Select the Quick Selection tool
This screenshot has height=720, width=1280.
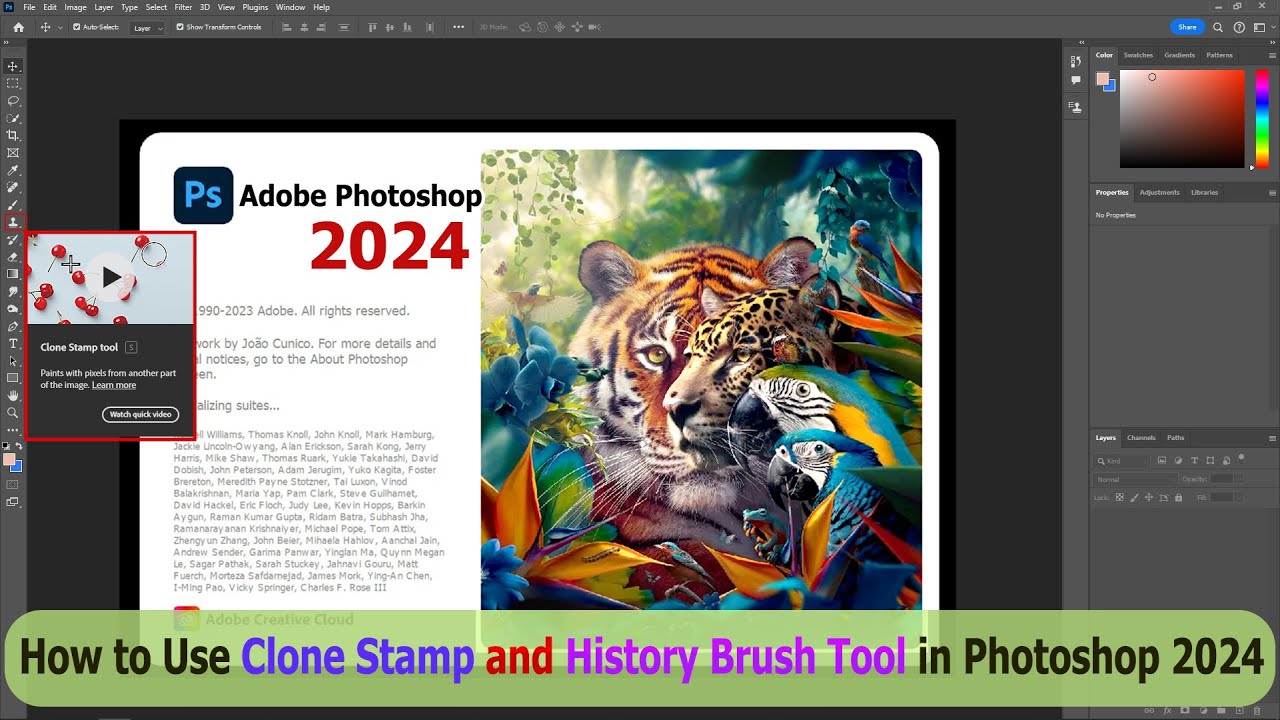[13, 118]
